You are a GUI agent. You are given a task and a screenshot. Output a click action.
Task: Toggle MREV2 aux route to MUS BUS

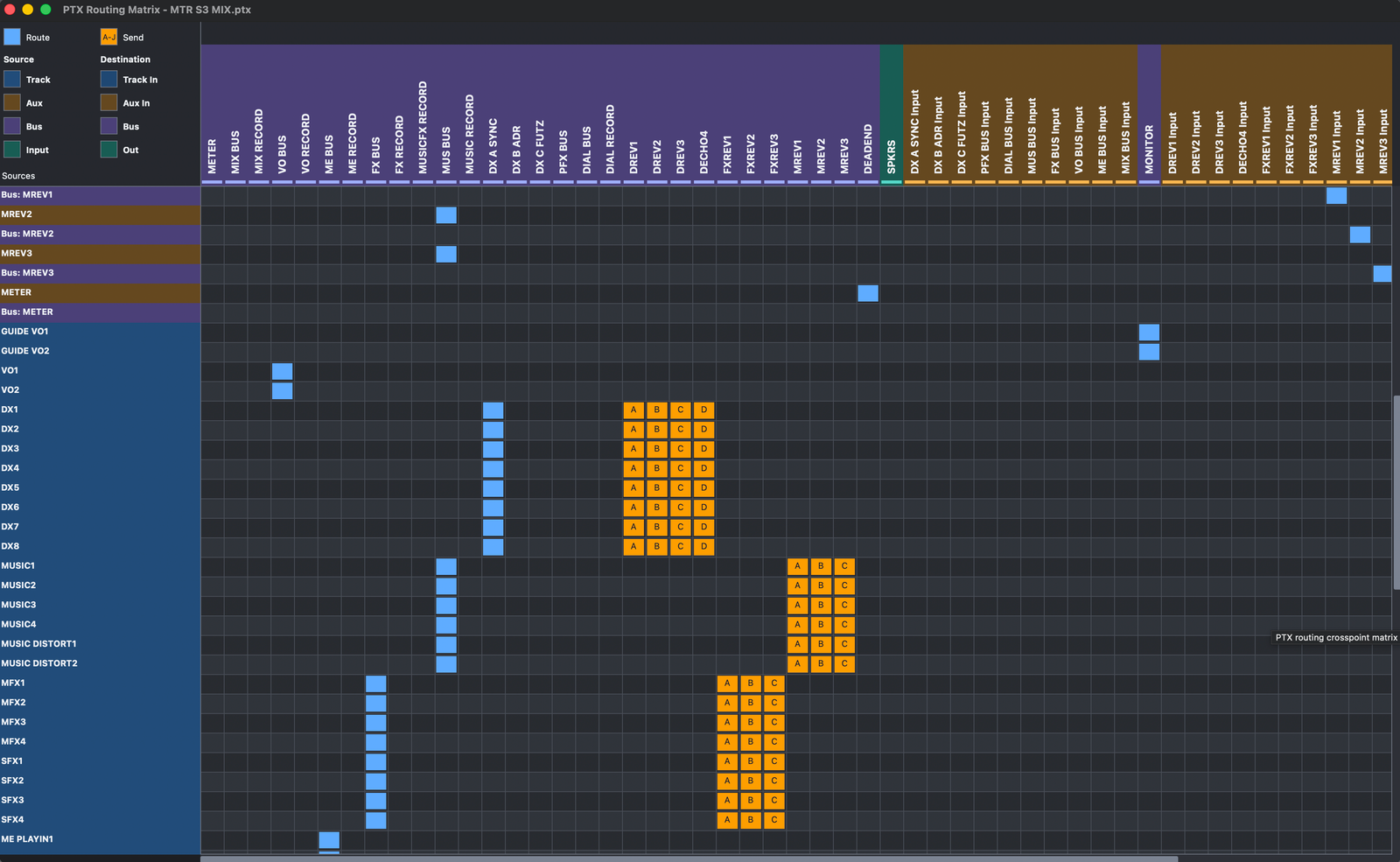pos(446,214)
